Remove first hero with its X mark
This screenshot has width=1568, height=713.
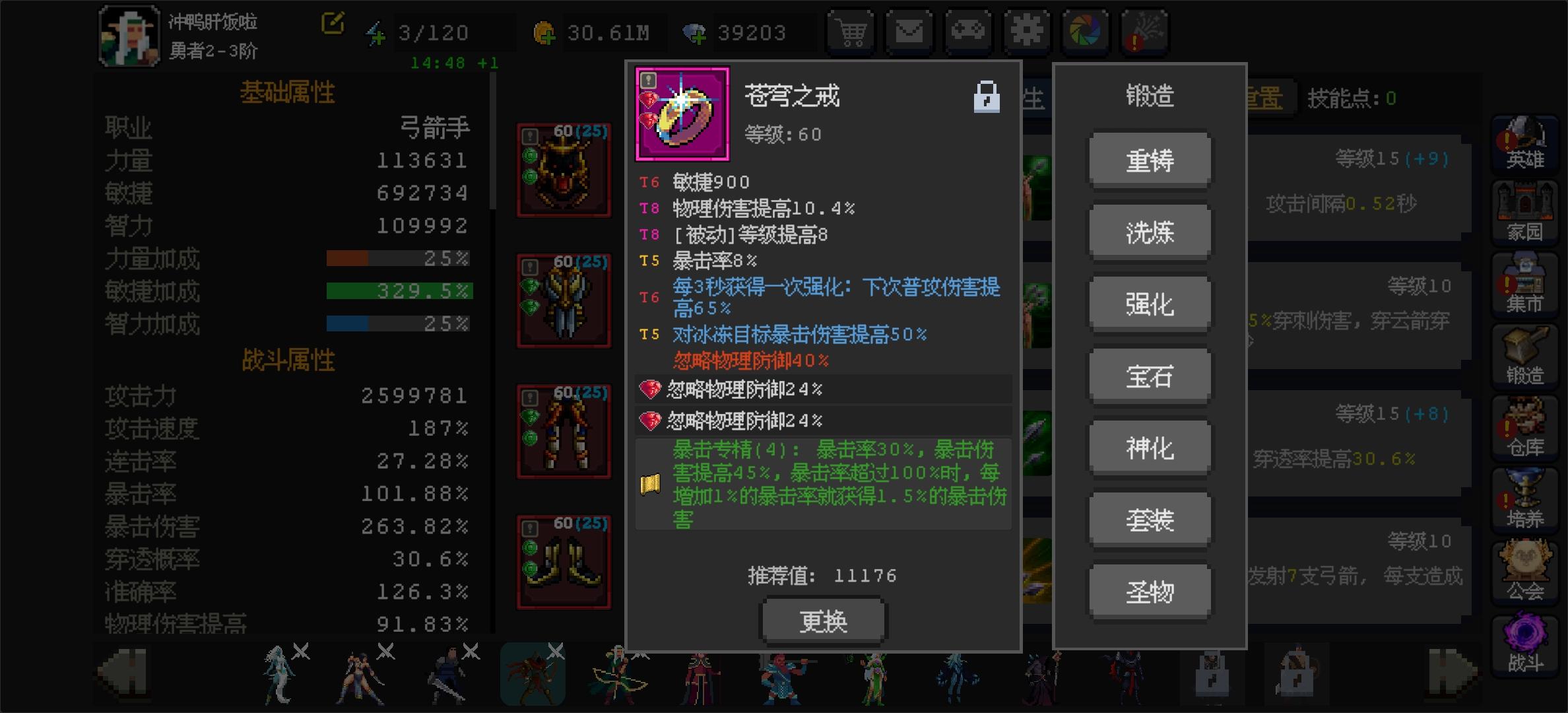(x=301, y=652)
